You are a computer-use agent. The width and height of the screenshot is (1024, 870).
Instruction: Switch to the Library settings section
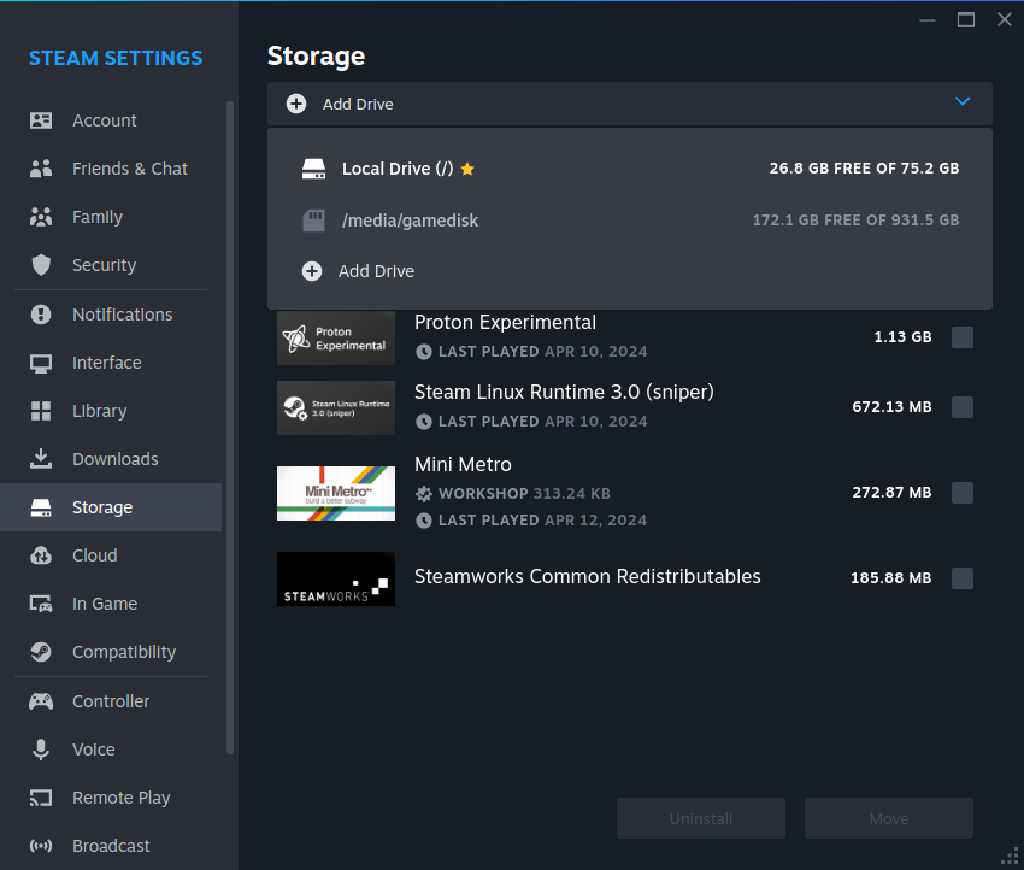pos(99,411)
